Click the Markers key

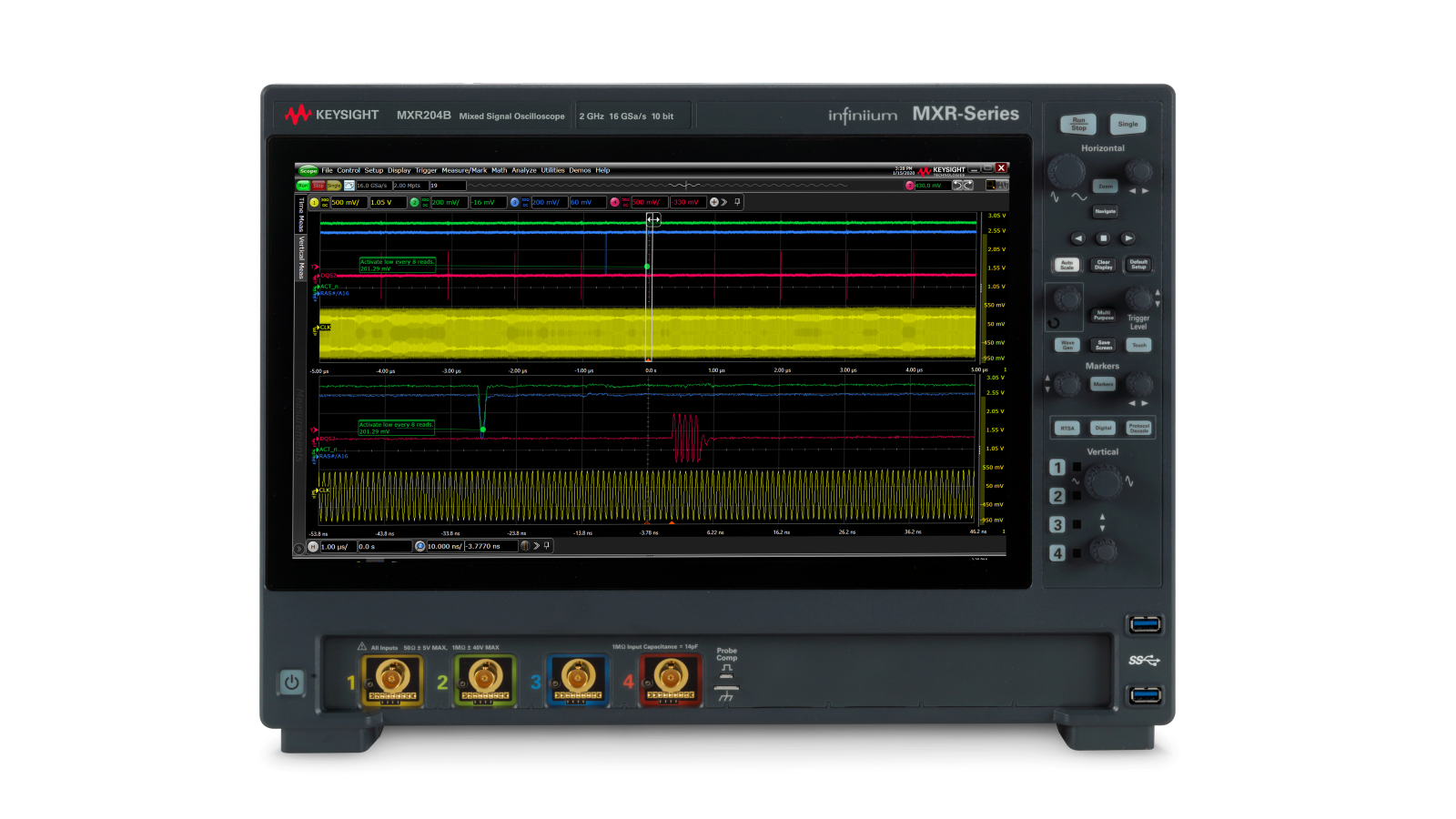pos(1103,384)
